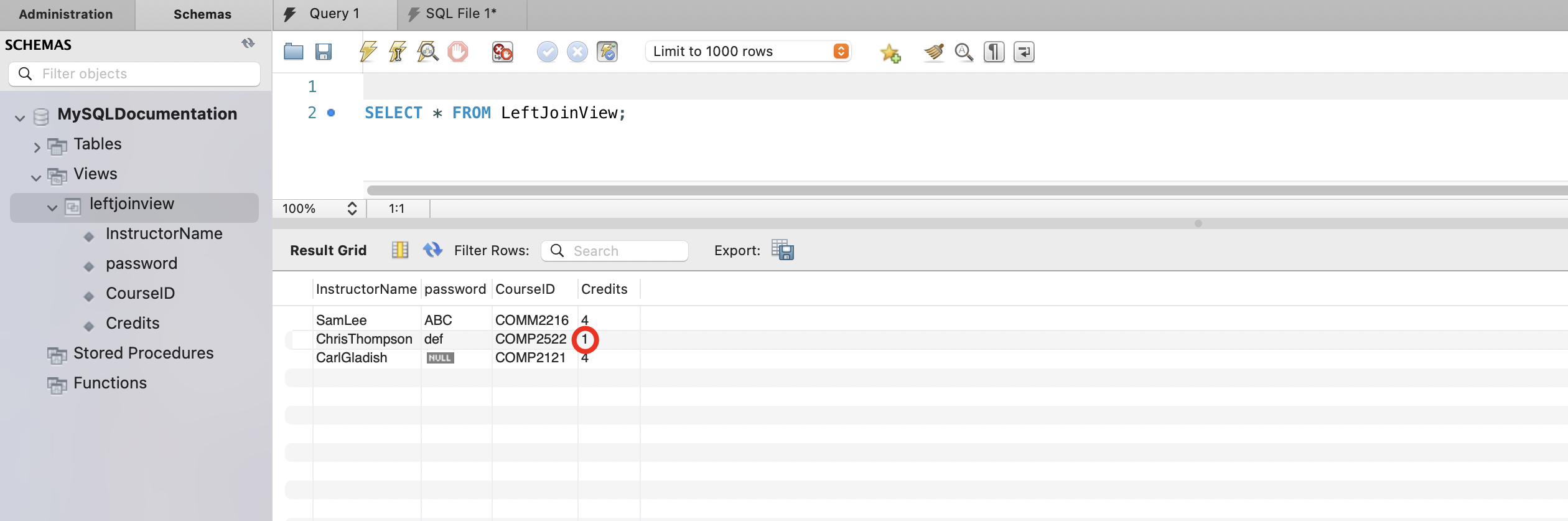Viewport: 1568px width, 521px height.
Task: Save the script with the floppy disk icon
Action: coord(323,52)
